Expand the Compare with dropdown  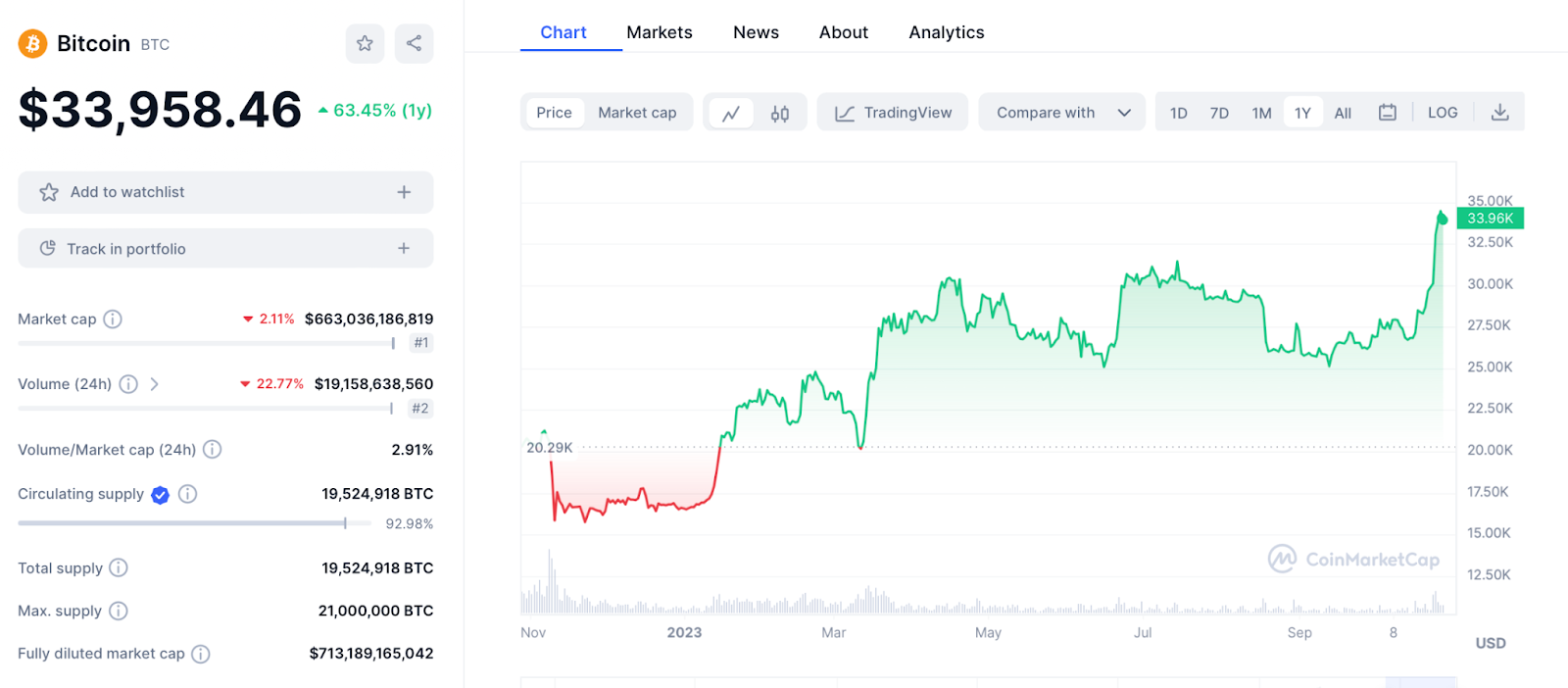[1062, 113]
